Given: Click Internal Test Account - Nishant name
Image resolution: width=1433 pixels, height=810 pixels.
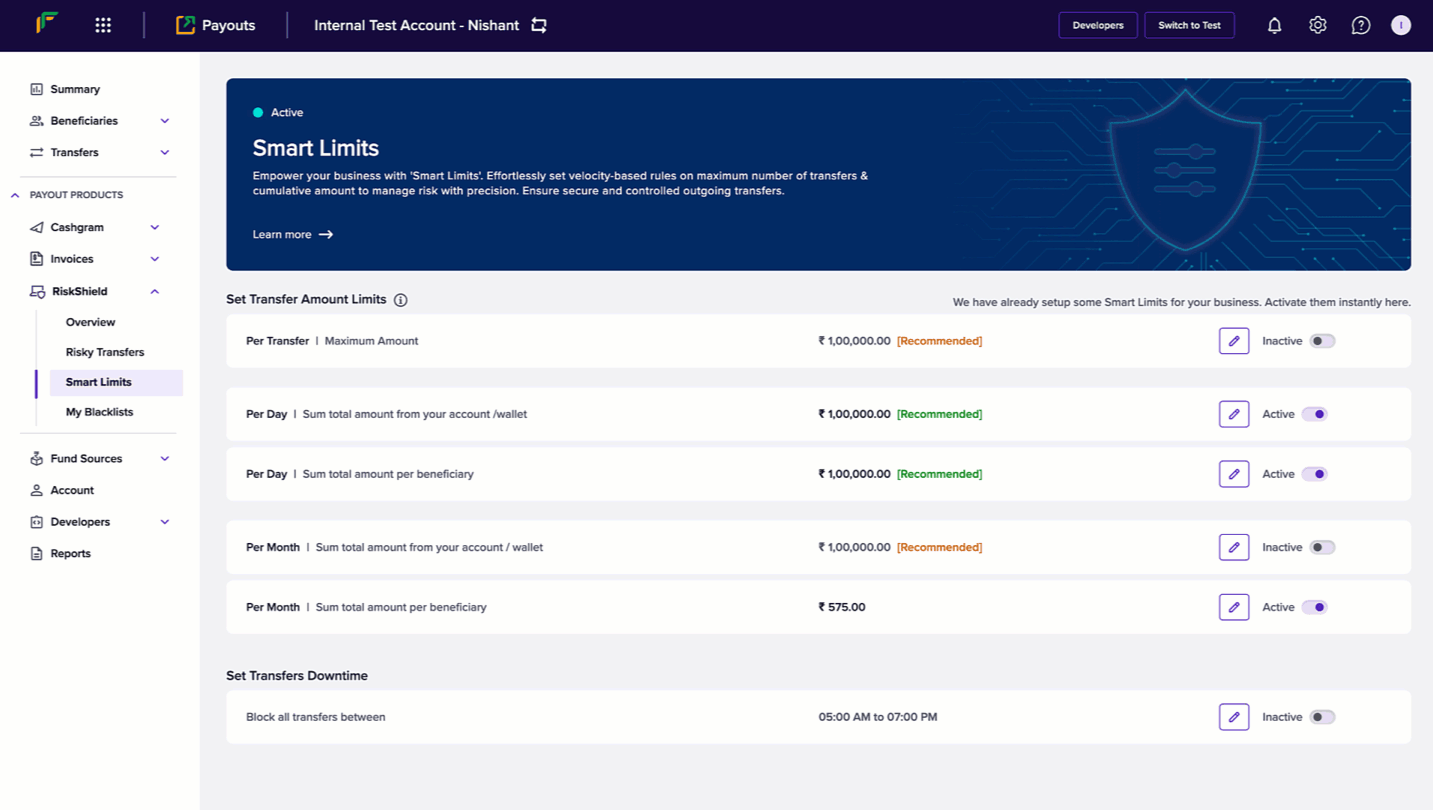Looking at the screenshot, I should click(x=416, y=25).
